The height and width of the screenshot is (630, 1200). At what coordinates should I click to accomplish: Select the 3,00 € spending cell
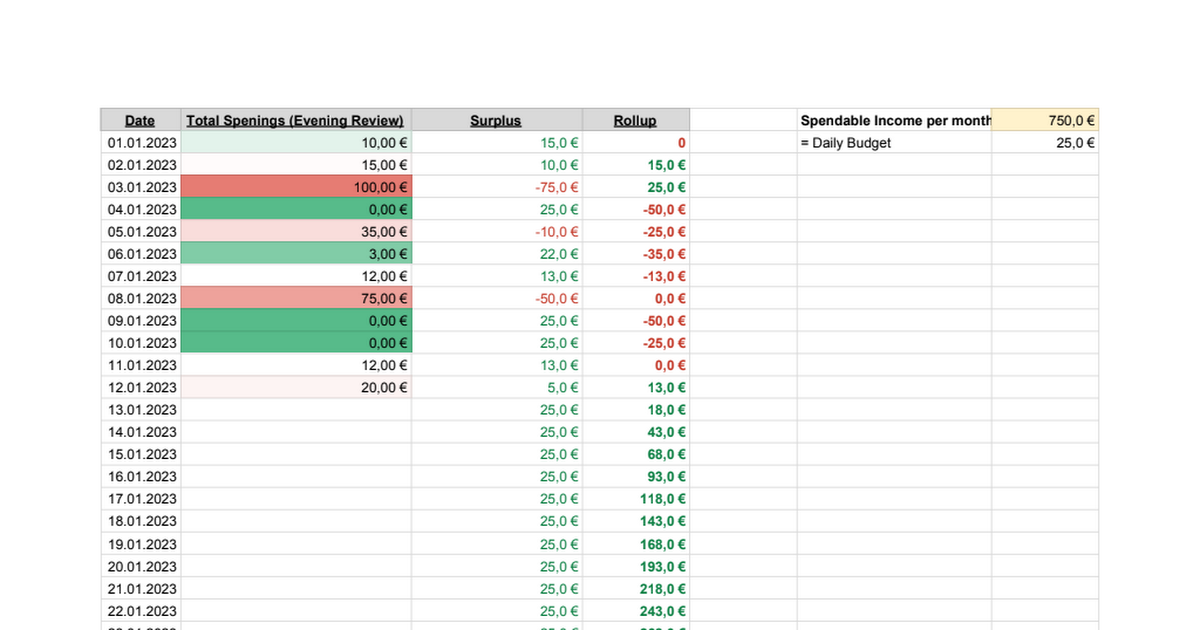(x=296, y=254)
